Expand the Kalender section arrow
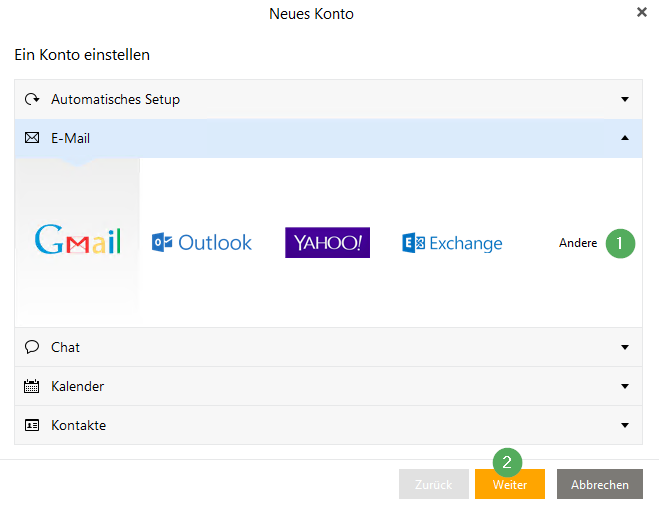The image size is (659, 506). [x=625, y=386]
